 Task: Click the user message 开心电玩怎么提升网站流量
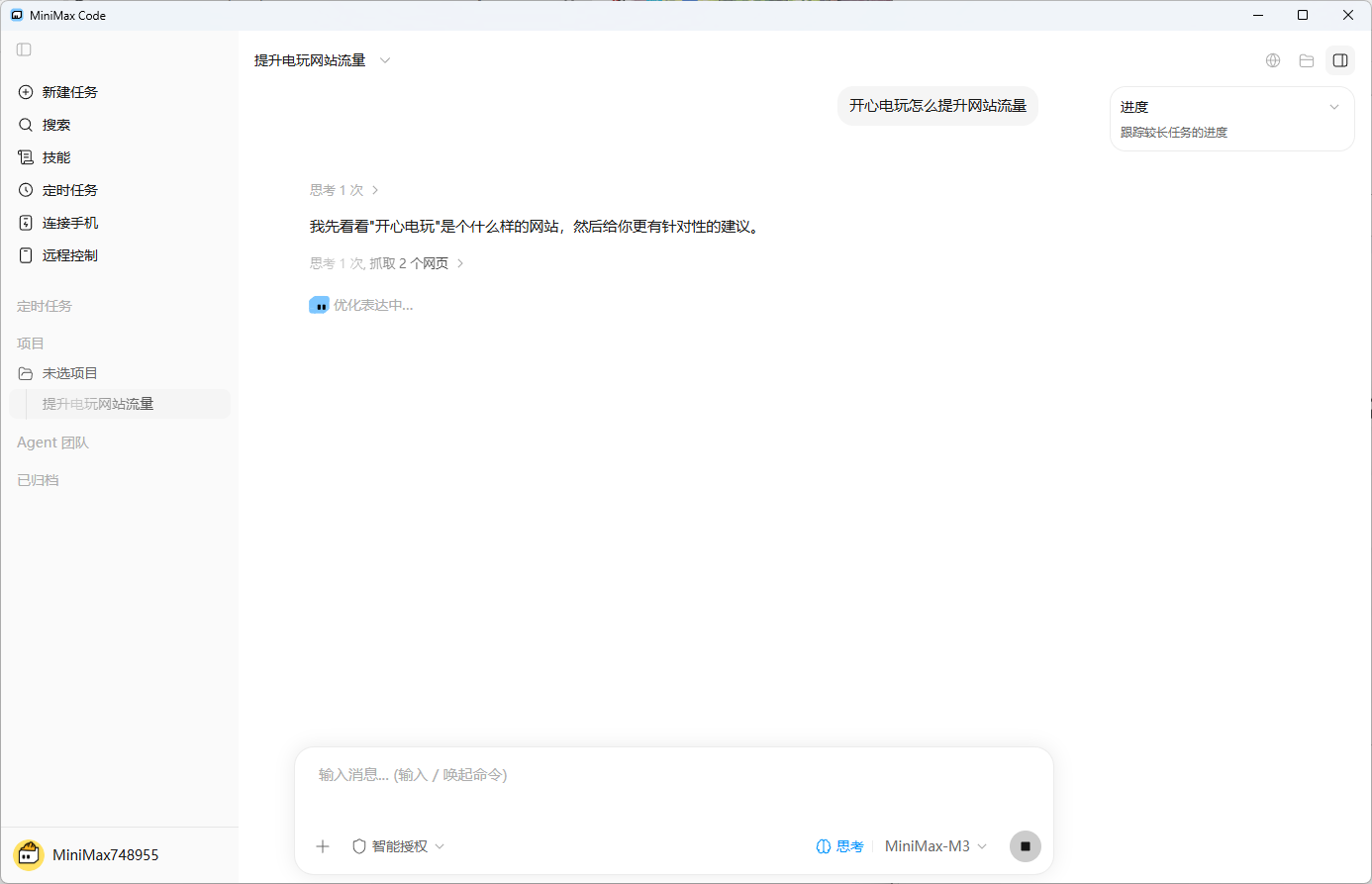coord(937,106)
